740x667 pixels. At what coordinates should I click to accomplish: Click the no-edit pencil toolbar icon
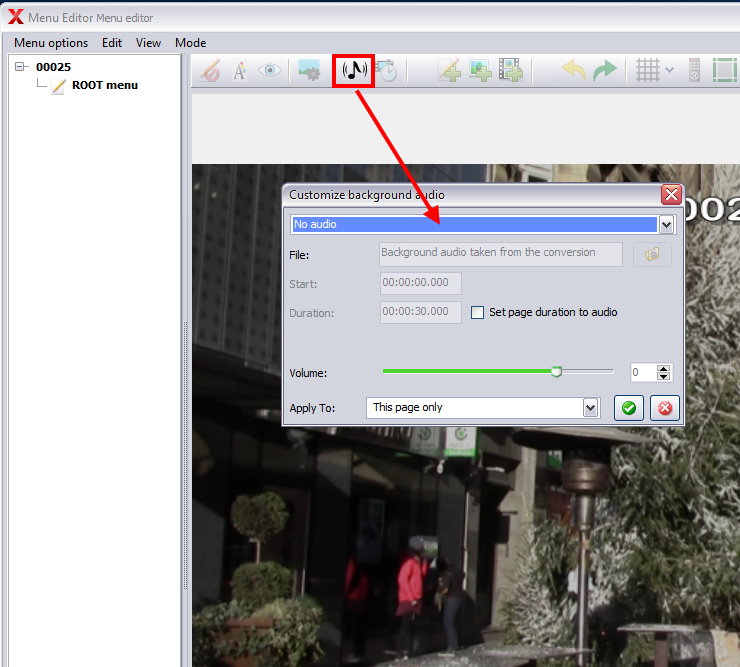[210, 71]
